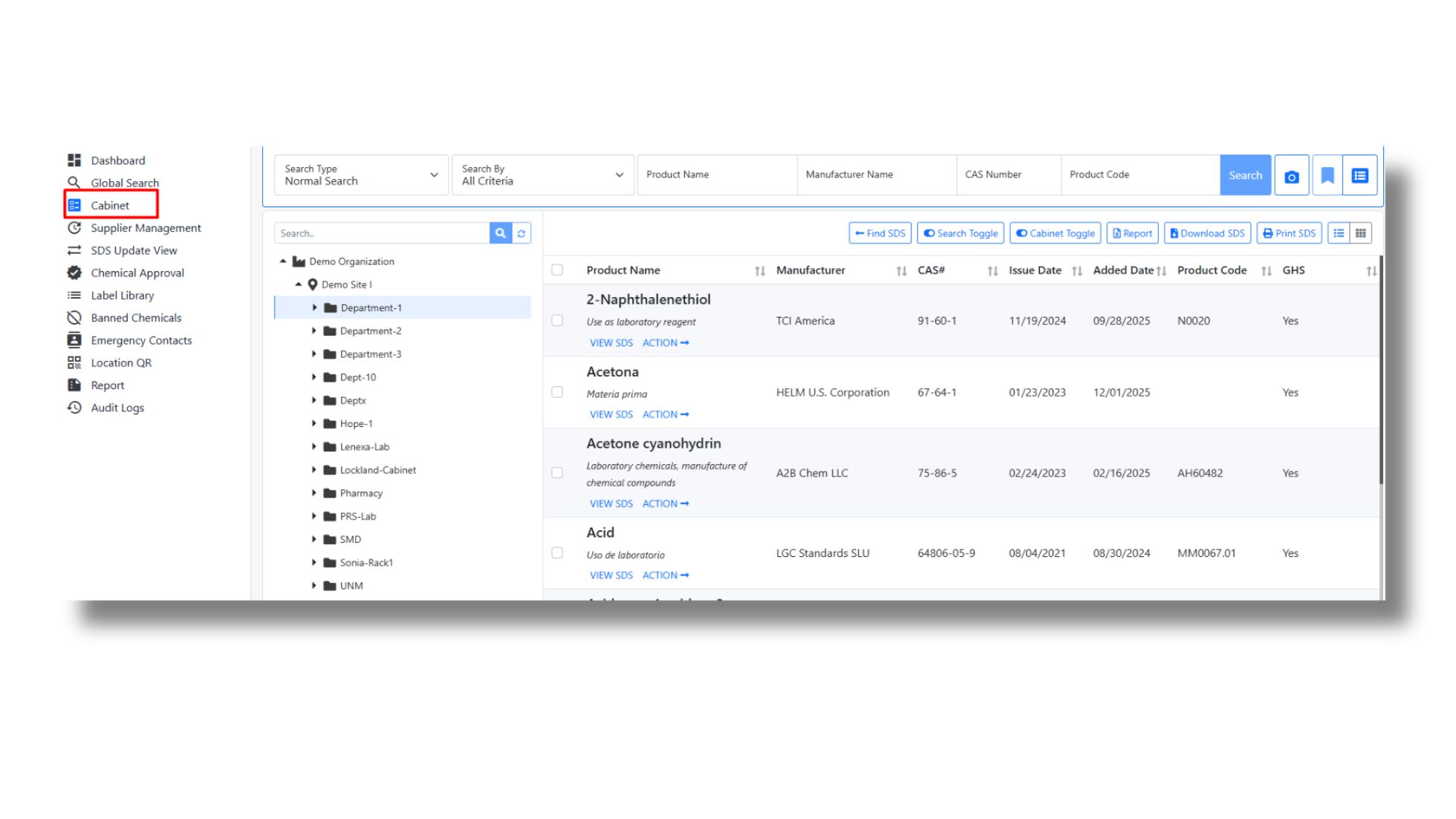Open the Search Type dropdown
Screen dimensions: 1456x819
tap(361, 175)
